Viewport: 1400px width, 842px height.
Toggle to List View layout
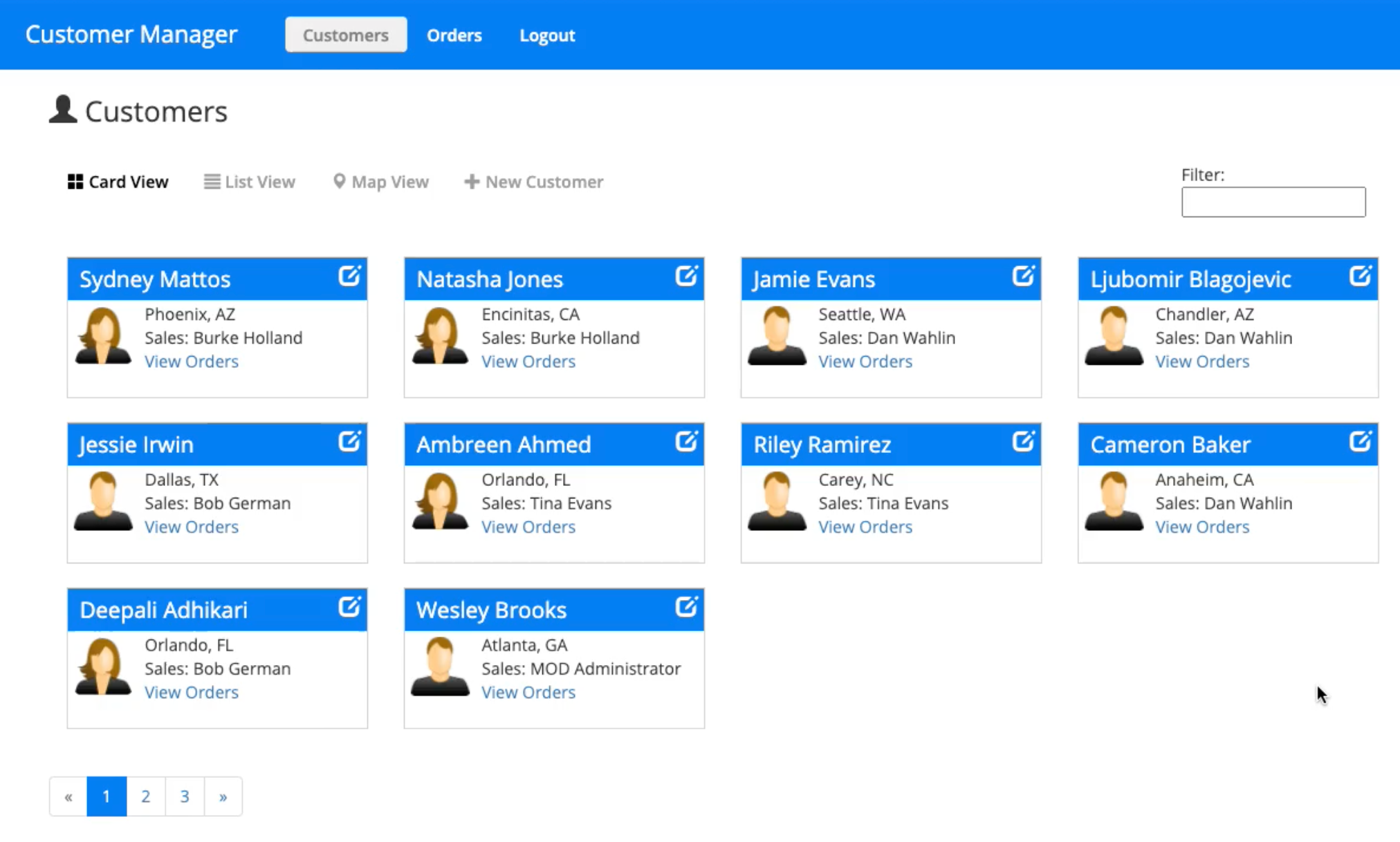[250, 181]
